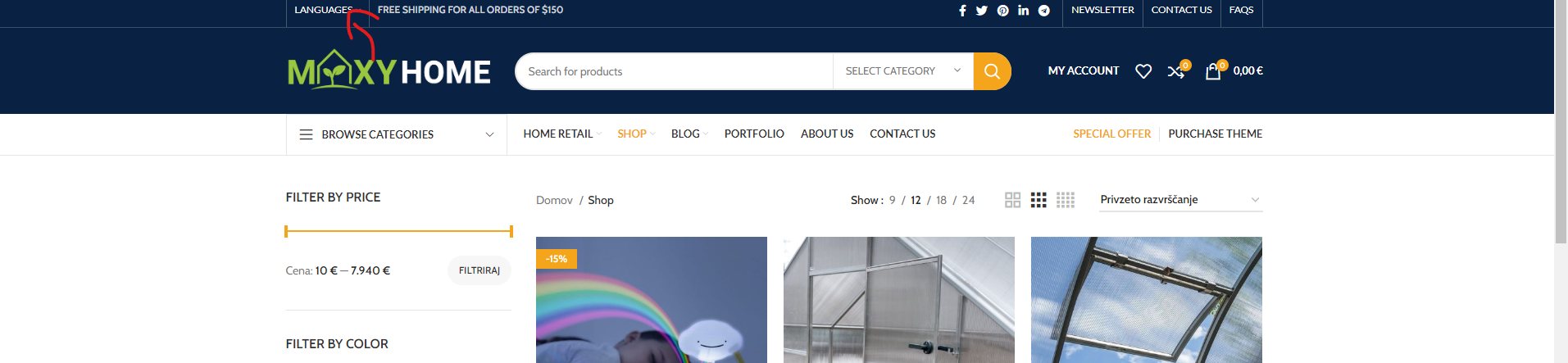Open the Telegram social icon
The image size is (1568, 363).
[1044, 11]
